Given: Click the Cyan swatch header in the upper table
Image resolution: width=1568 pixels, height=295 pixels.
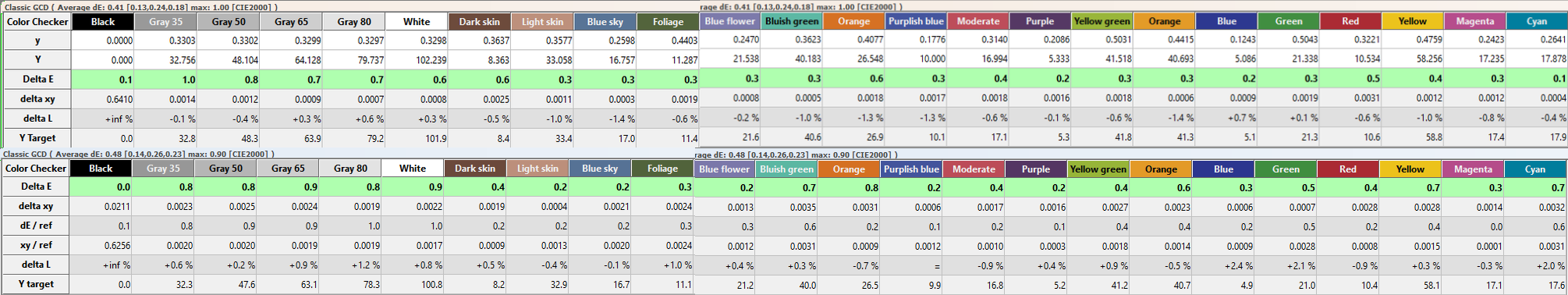Looking at the screenshot, I should click(1536, 21).
